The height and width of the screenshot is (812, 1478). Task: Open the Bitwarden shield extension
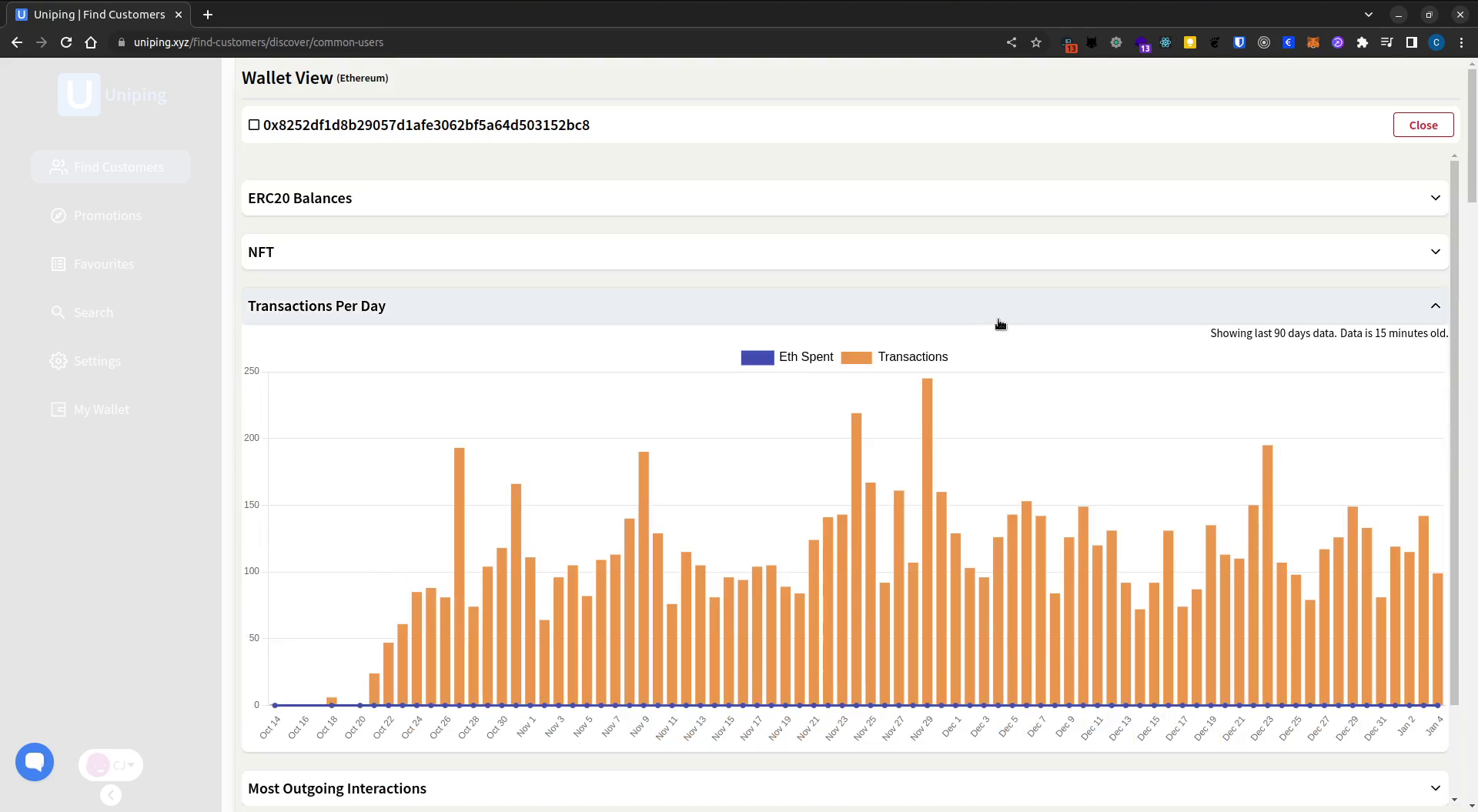point(1239,42)
